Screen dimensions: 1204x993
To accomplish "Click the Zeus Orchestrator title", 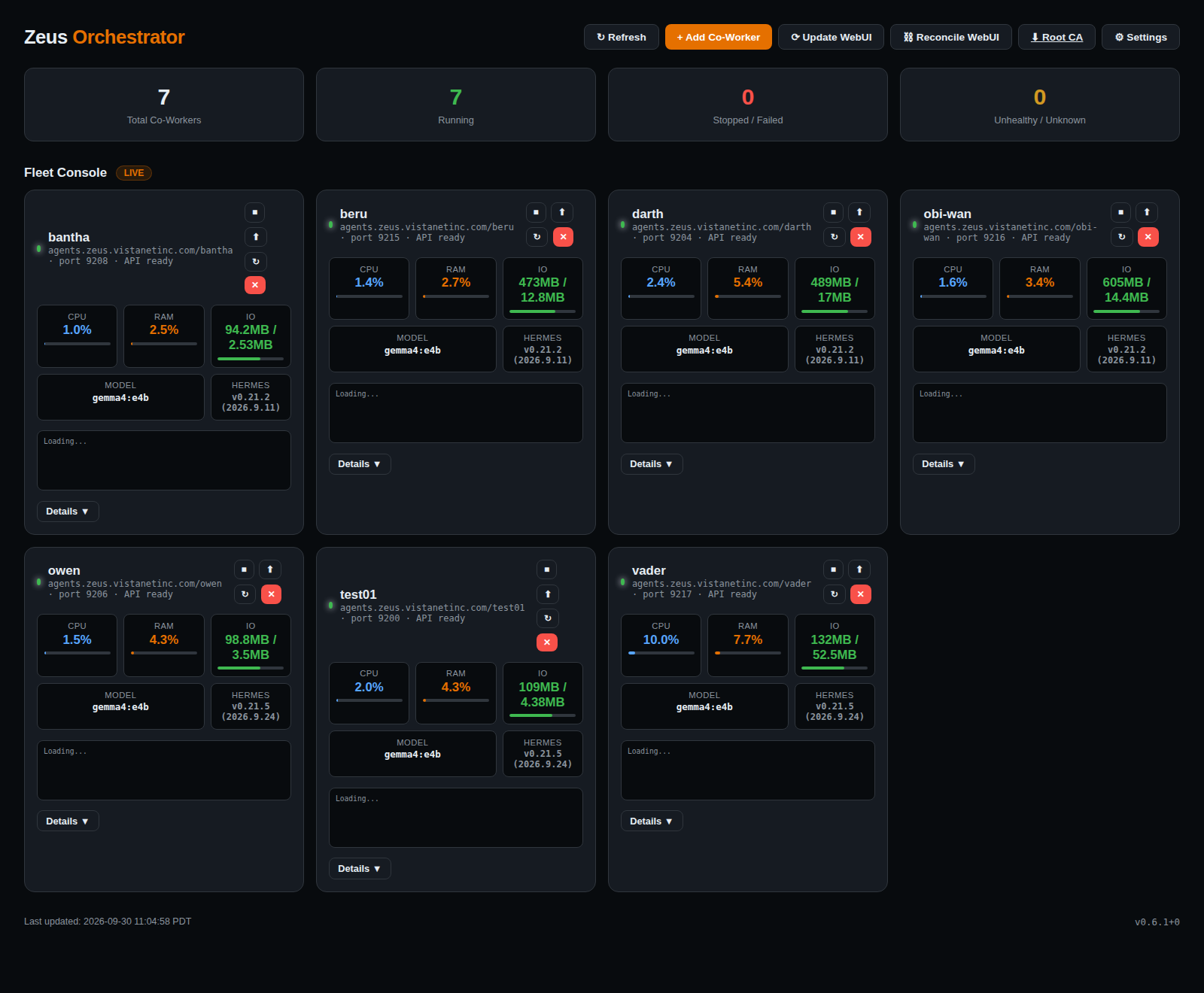I will click(x=105, y=37).
